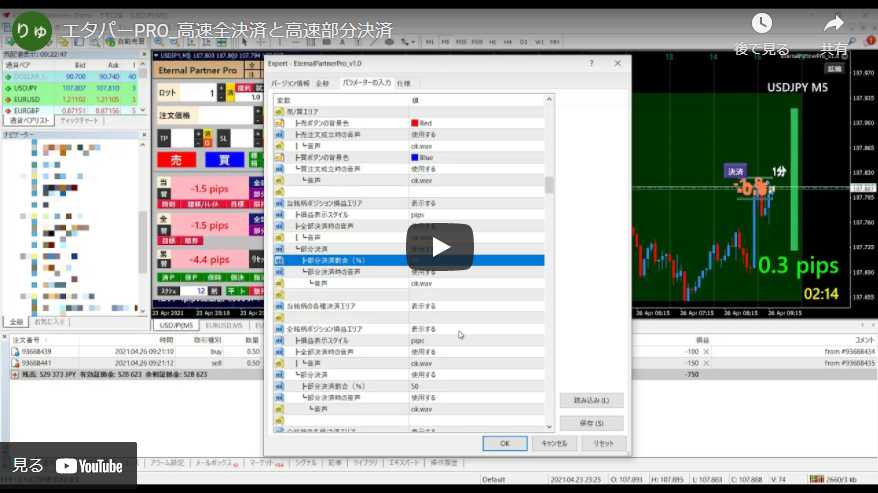Click the 保存 (S) save button
The height and width of the screenshot is (493, 878).
click(x=591, y=423)
